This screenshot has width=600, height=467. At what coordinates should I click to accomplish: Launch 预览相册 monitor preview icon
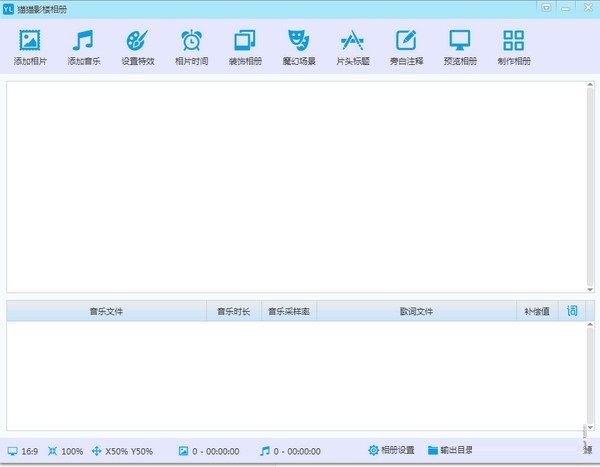pos(460,40)
